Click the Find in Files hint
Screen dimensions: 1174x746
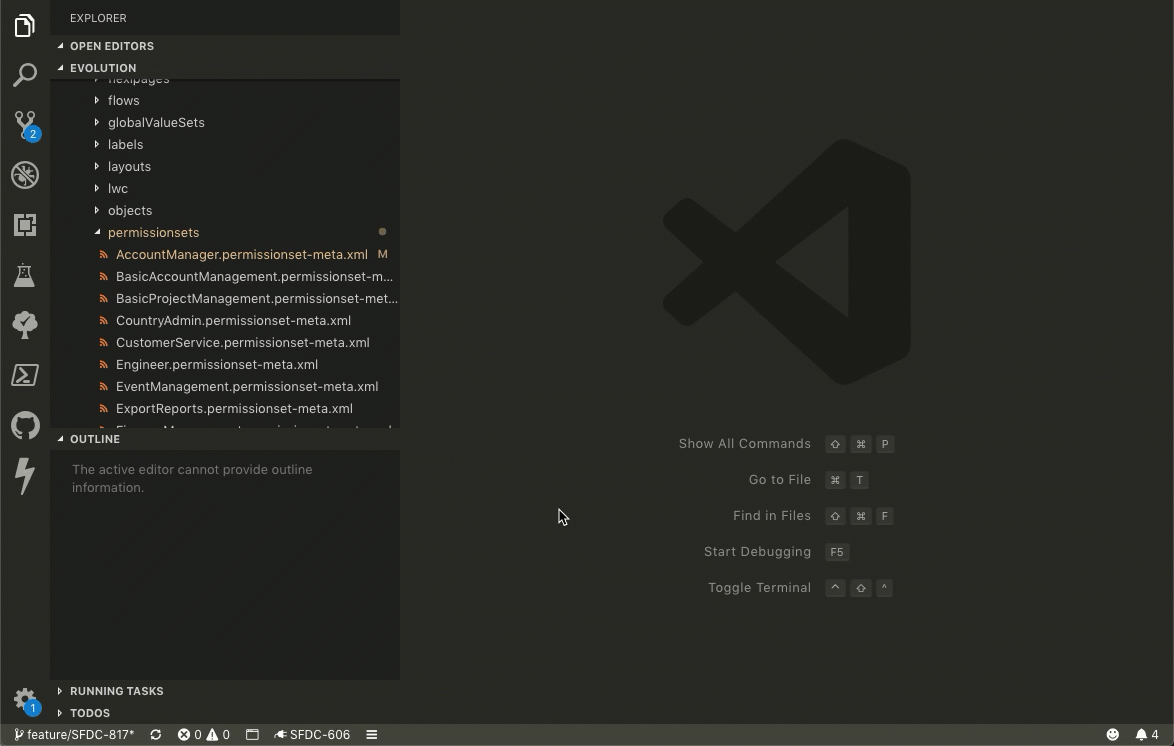pyautogui.click(x=771, y=516)
